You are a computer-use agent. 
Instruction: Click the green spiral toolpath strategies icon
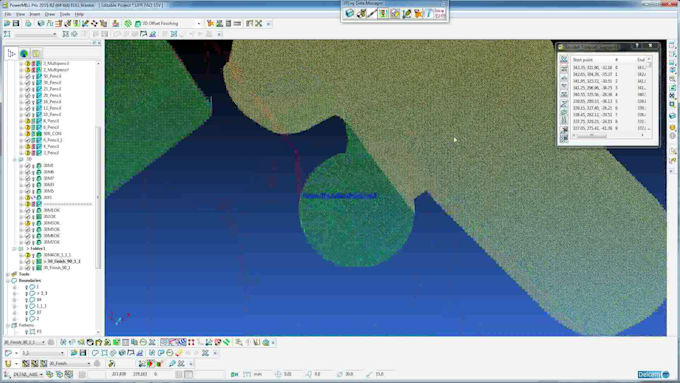(128, 23)
